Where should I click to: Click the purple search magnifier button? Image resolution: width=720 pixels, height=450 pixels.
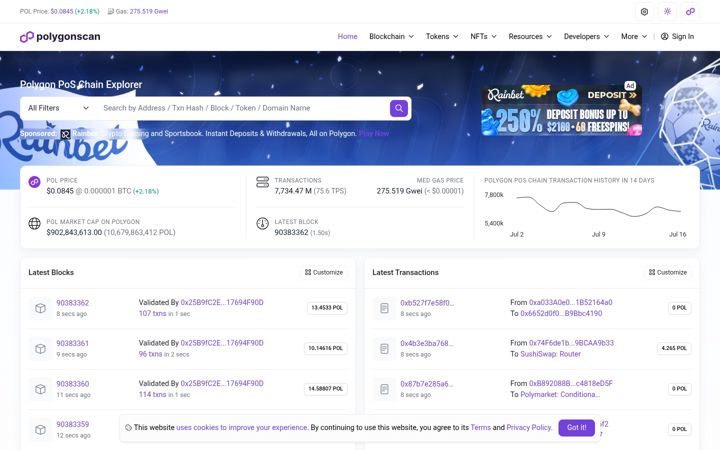(399, 108)
